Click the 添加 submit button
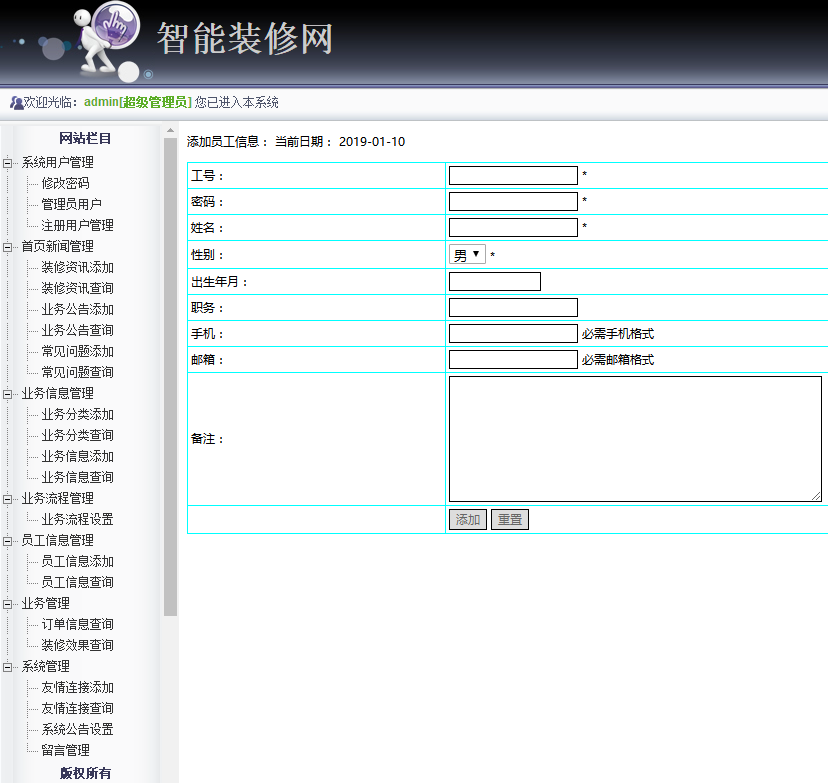This screenshot has height=783, width=828. click(x=468, y=520)
